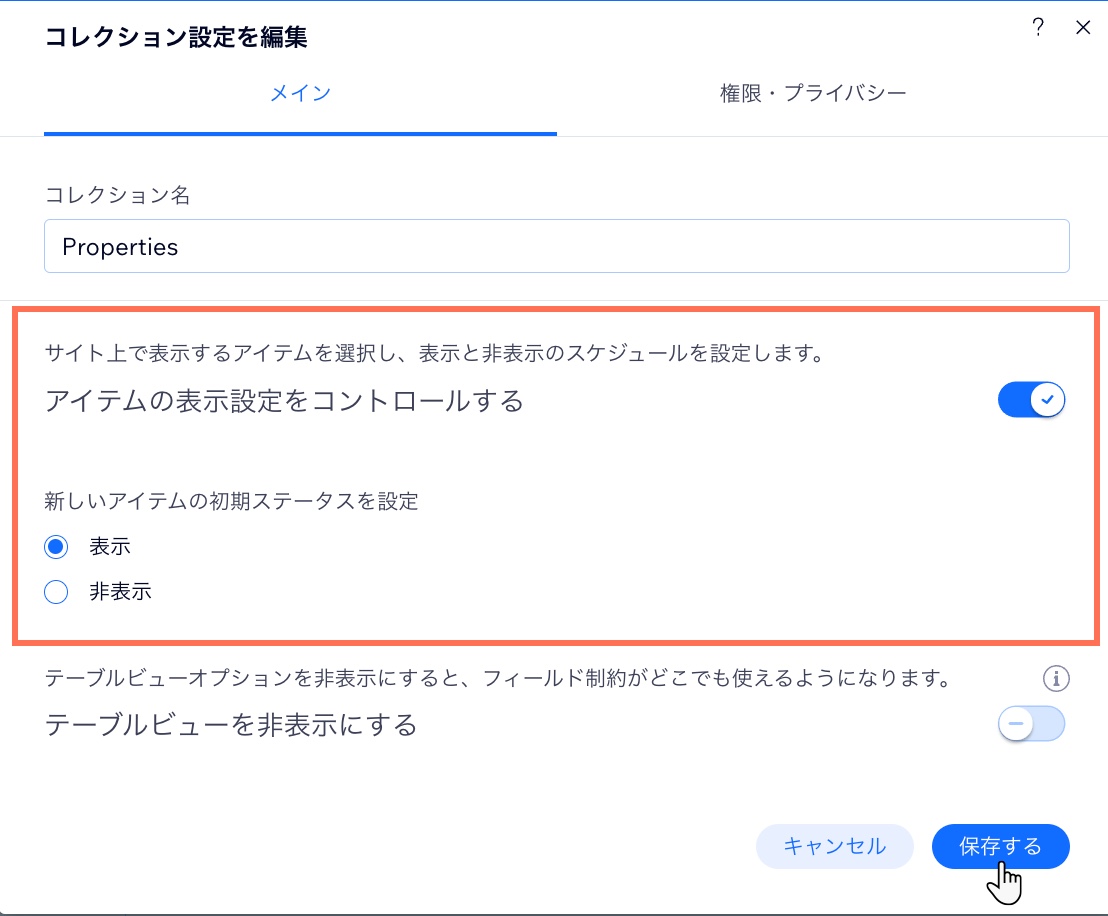
Task: Set new items to hidden by default
Action: click(x=56, y=592)
